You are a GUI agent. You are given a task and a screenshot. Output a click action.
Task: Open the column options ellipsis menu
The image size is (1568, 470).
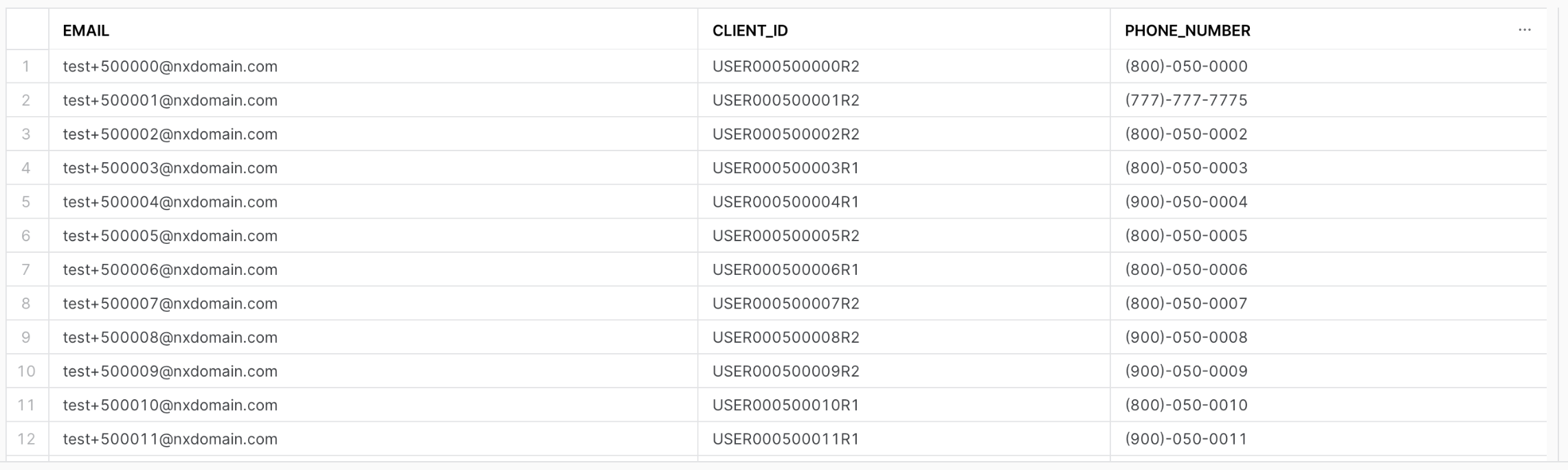click(x=1524, y=30)
